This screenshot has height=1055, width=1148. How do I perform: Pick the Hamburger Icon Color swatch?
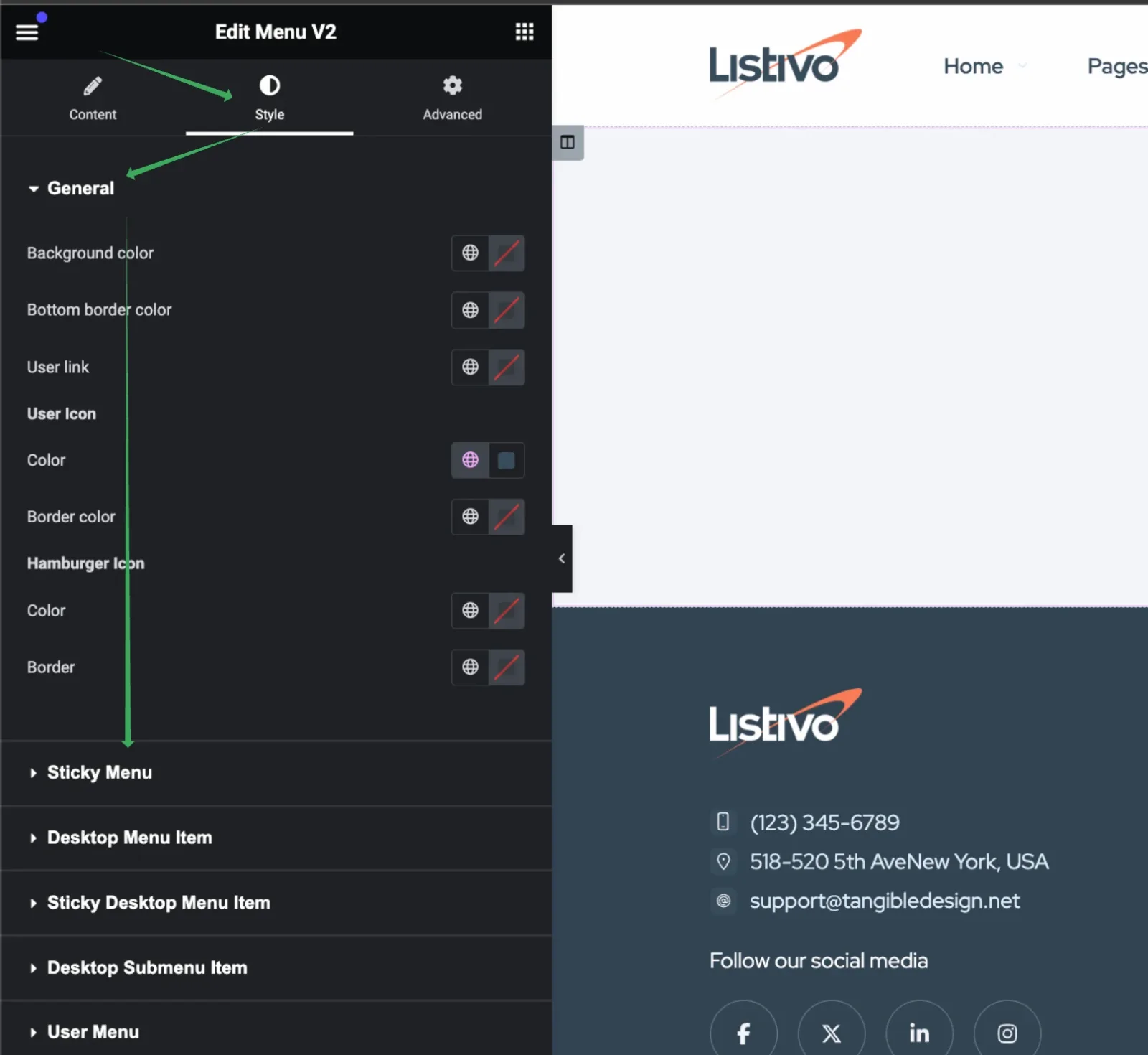[x=507, y=610]
